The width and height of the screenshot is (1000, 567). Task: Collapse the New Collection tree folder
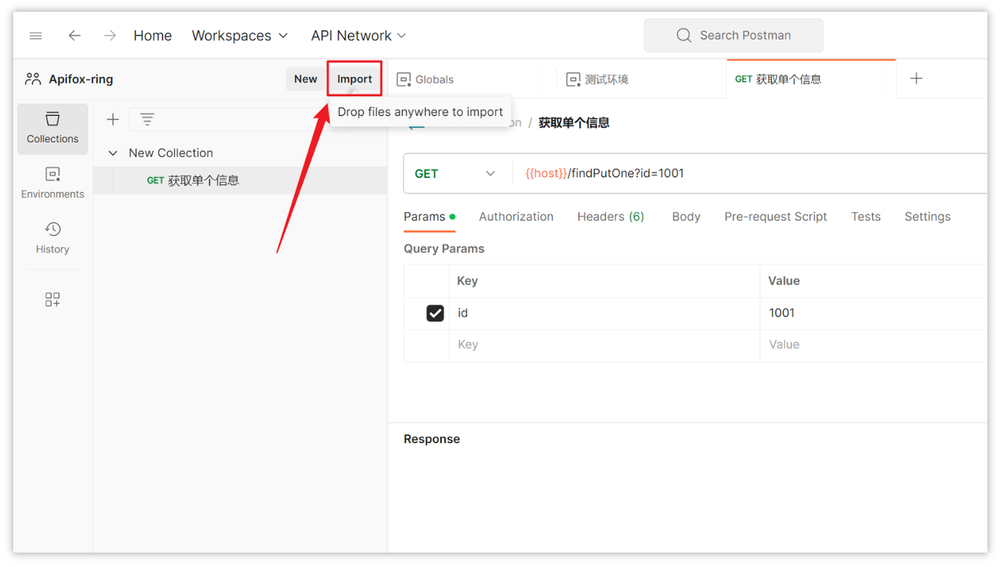click(x=113, y=153)
